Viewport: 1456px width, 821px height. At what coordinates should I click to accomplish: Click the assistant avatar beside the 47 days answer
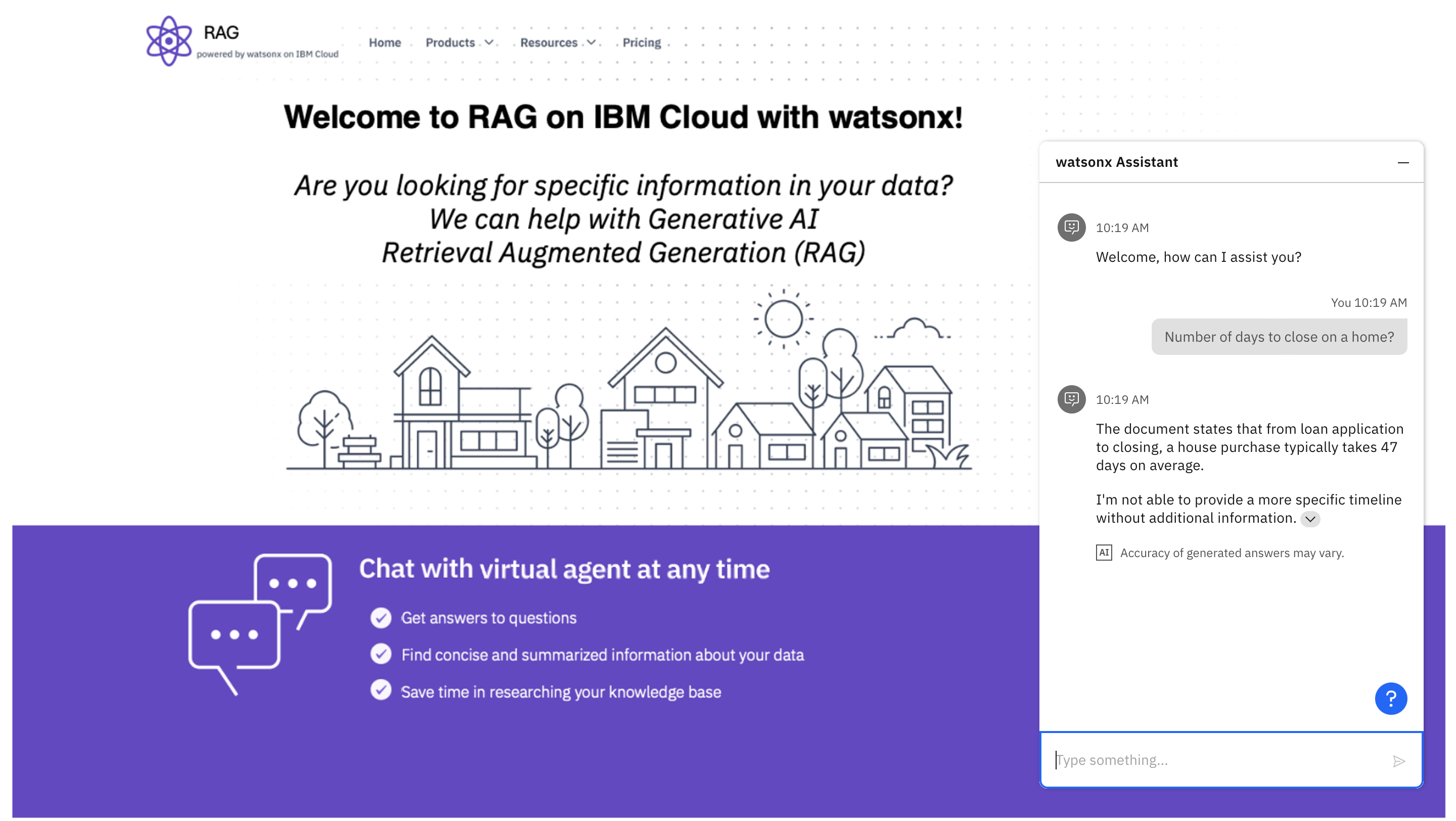[x=1071, y=399]
